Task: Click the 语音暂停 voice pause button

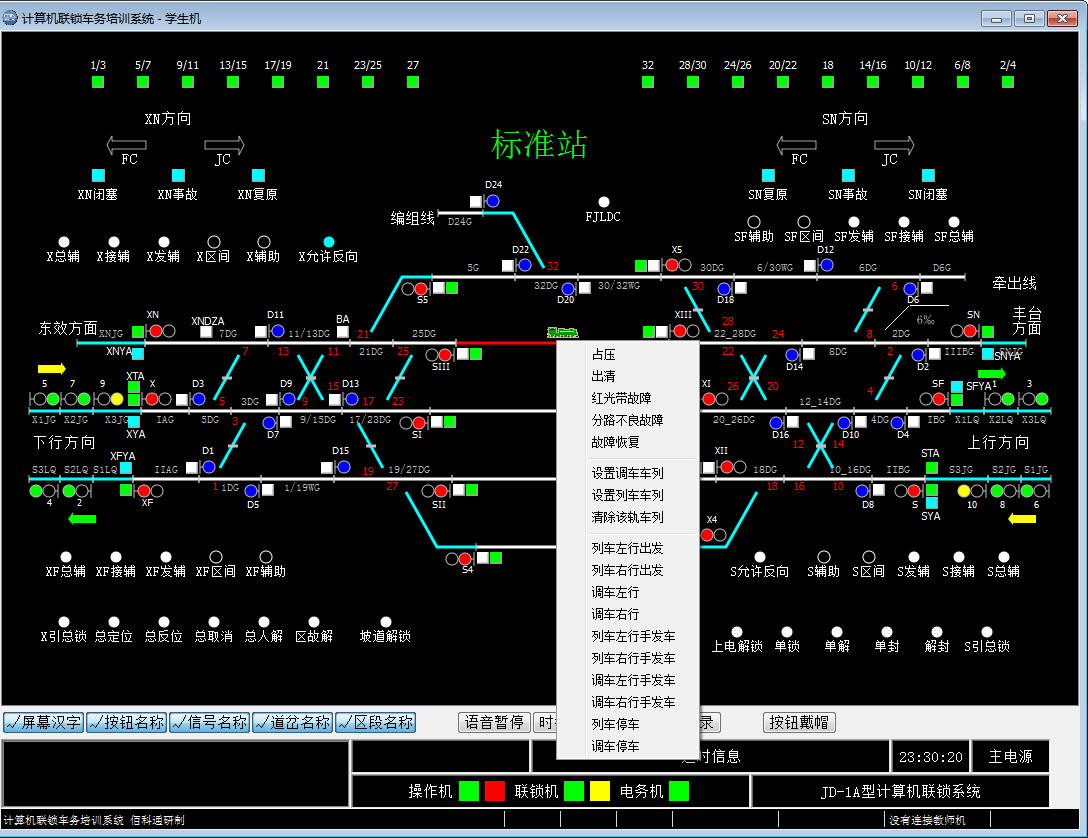Action: click(494, 722)
